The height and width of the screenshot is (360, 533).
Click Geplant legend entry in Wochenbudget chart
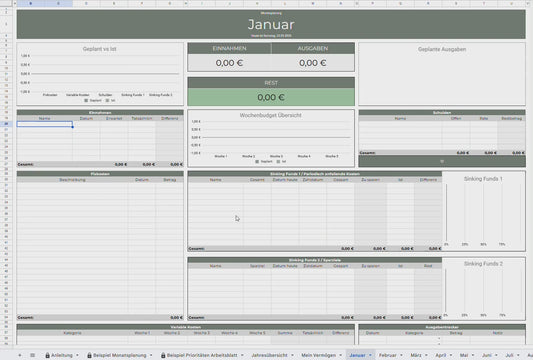(264, 161)
